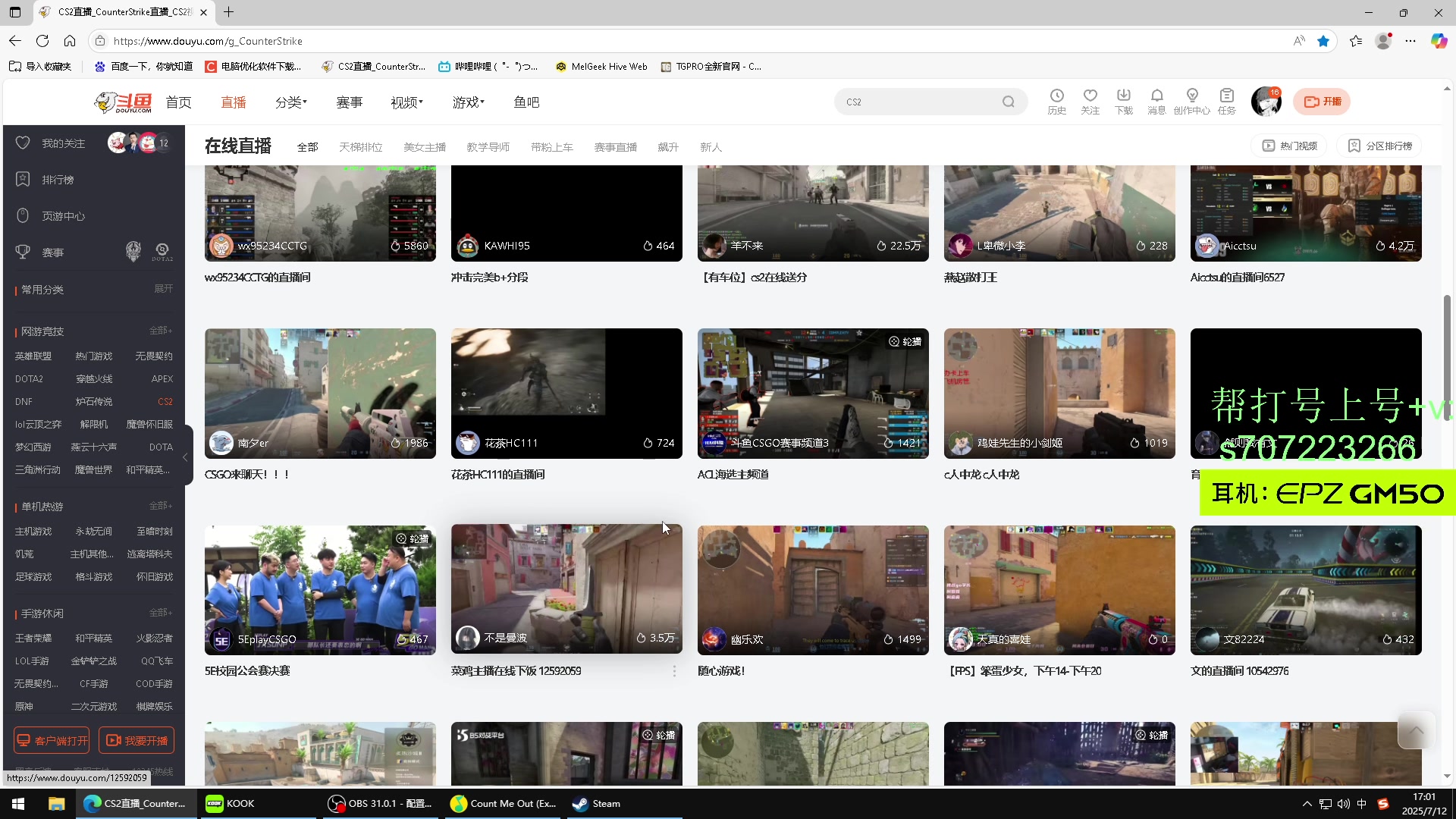Open 5EplayCSGO stream thumbnail
1456x819 pixels.
(320, 590)
